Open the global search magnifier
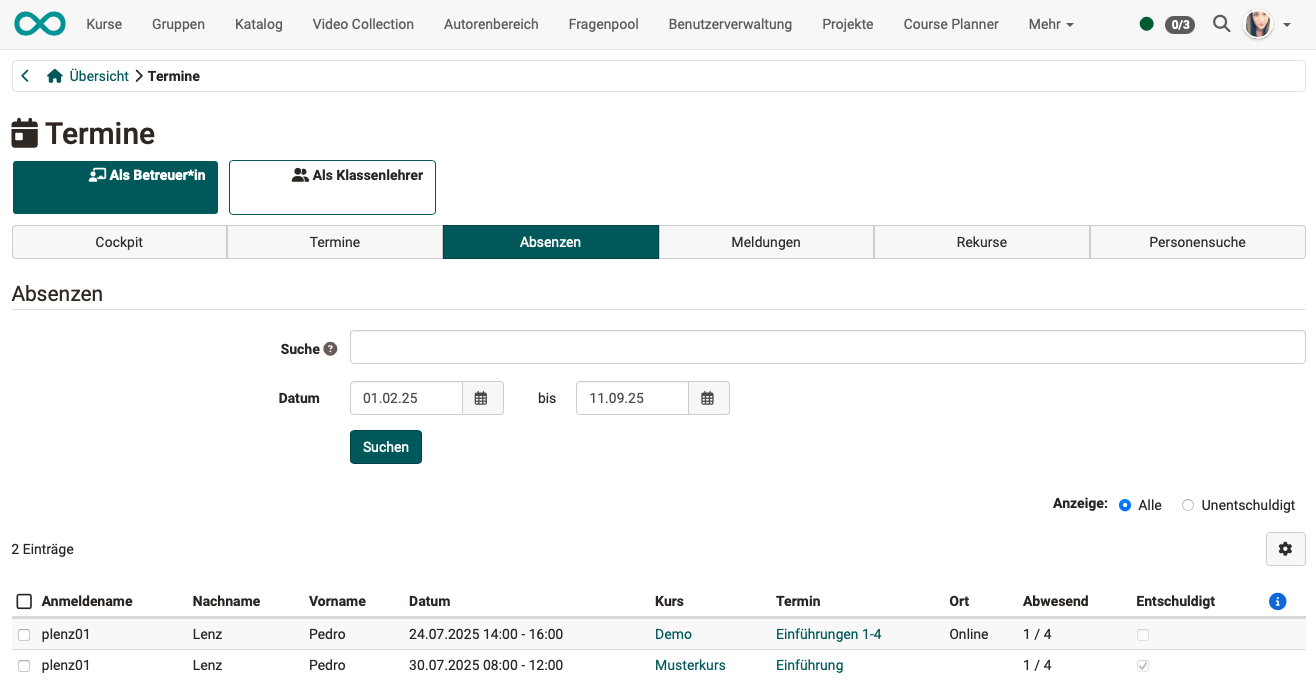The height and width of the screenshot is (694, 1316). coord(1221,24)
